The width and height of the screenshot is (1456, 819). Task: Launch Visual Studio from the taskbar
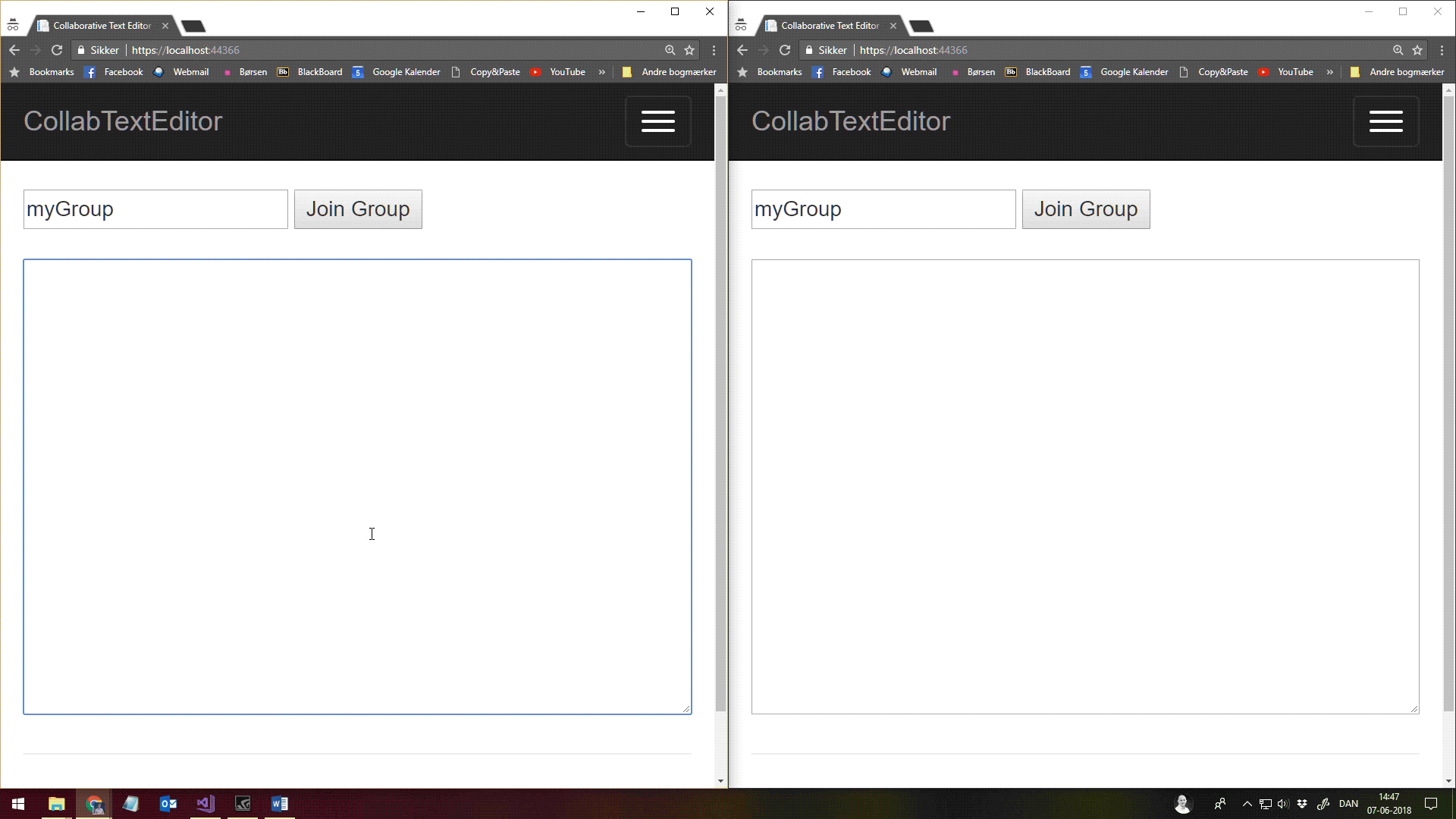click(205, 804)
